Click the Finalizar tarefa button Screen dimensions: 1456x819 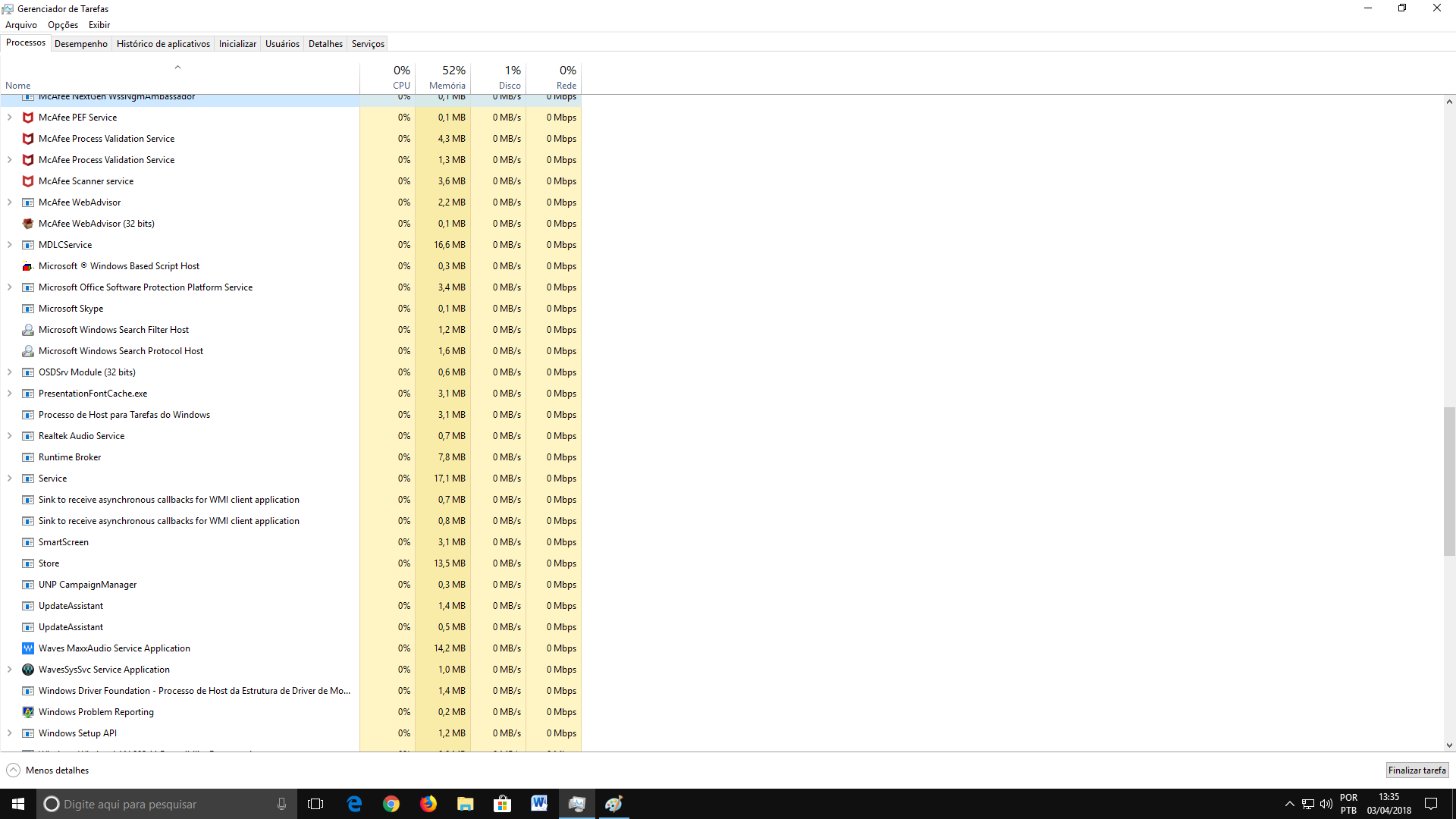click(1417, 770)
